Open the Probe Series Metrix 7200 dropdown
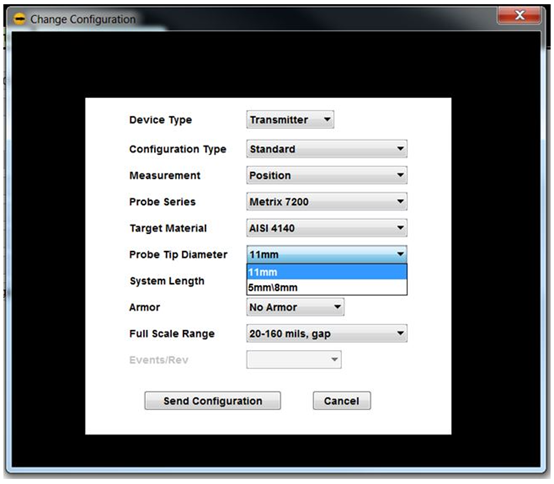 coord(327,202)
